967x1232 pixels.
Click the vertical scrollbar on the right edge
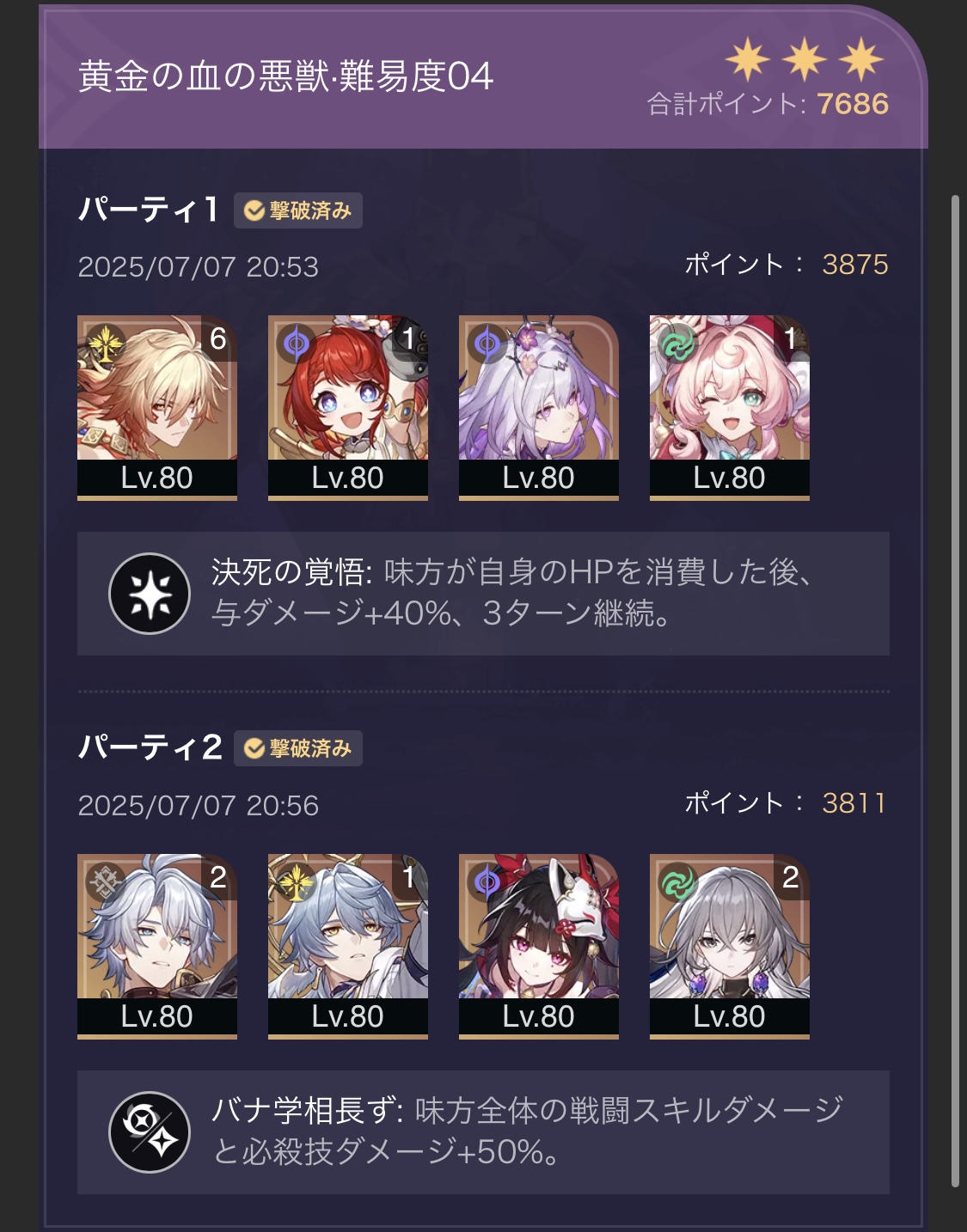coord(955,692)
